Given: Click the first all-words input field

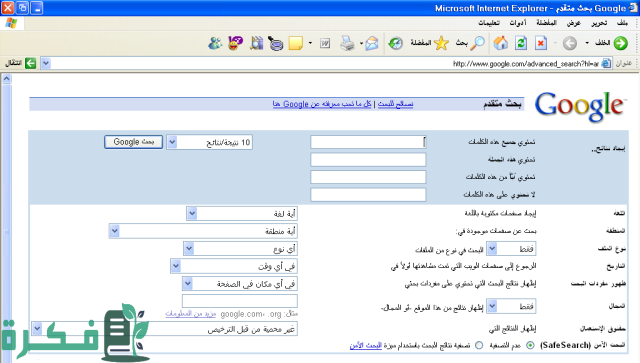Looking at the screenshot, I should pyautogui.click(x=368, y=142).
